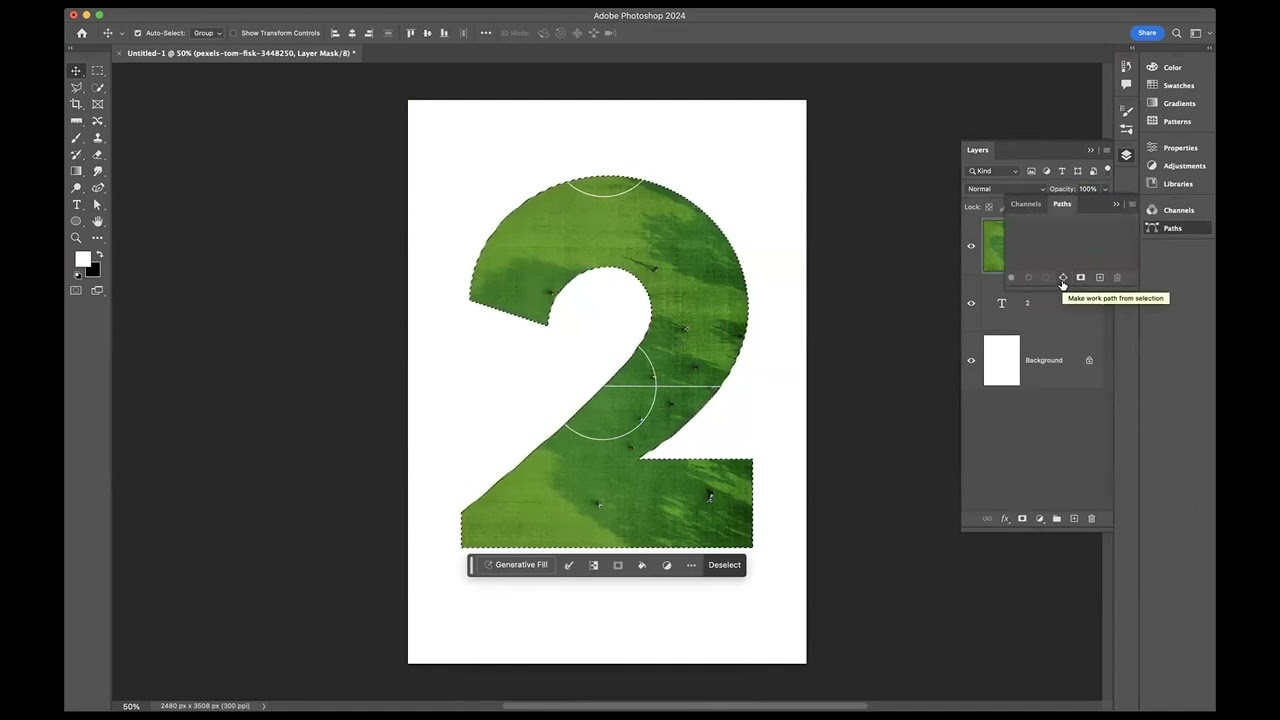This screenshot has height=720, width=1280.
Task: Click the background color swatch
Action: [94, 270]
